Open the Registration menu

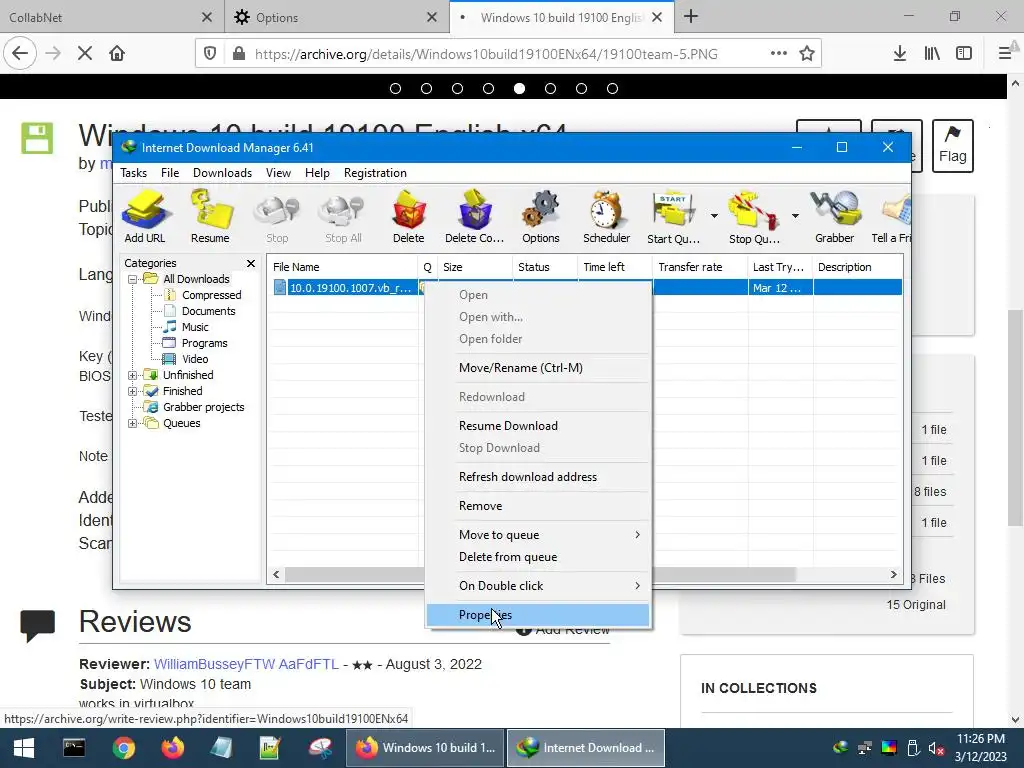point(376,173)
